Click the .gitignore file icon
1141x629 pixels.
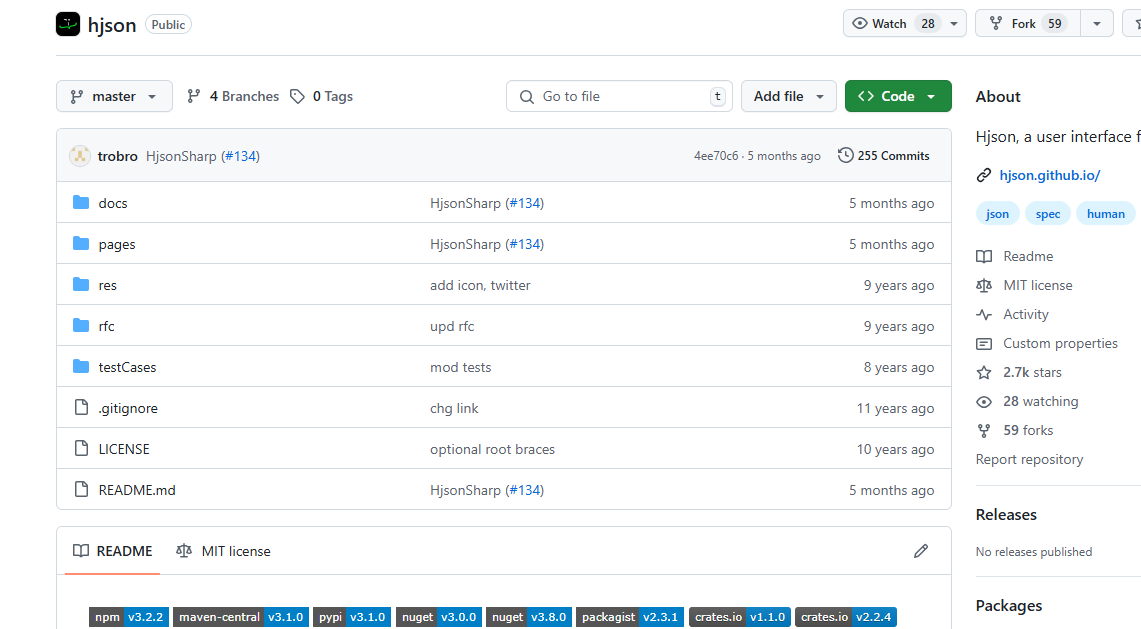click(x=82, y=407)
